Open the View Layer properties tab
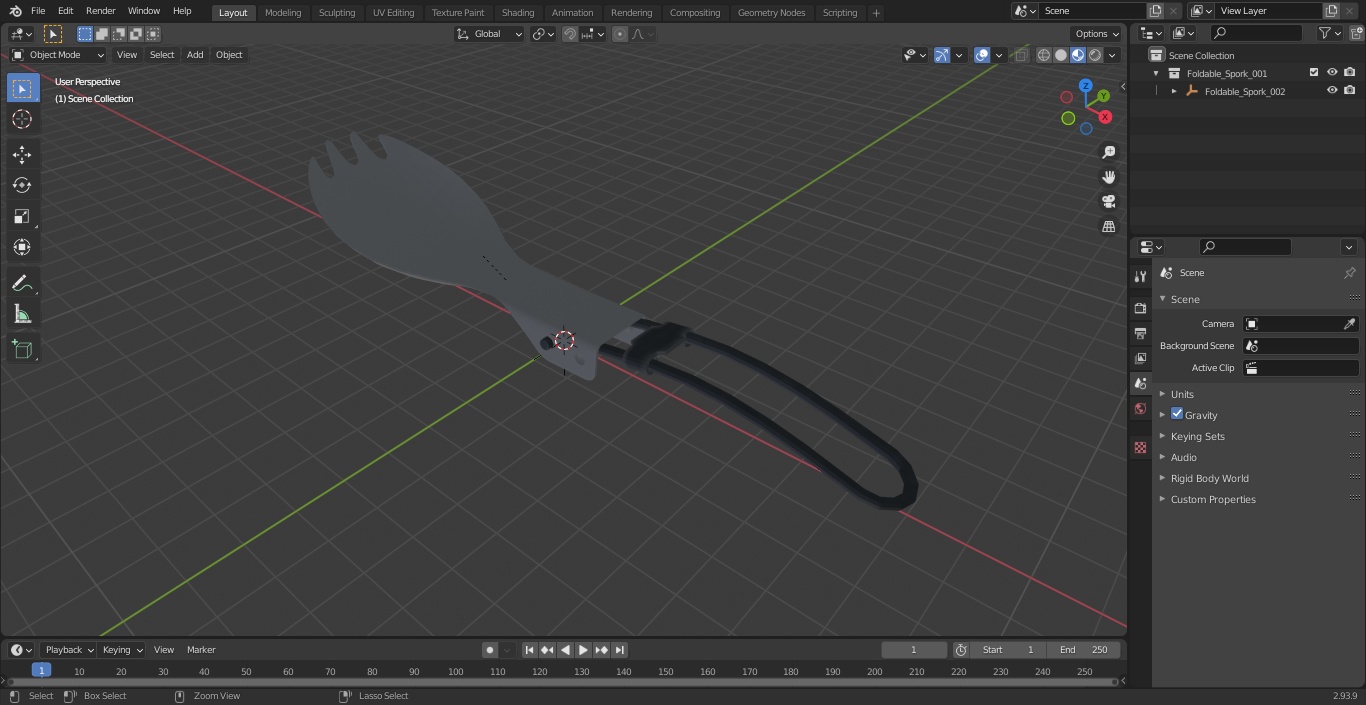 1140,358
